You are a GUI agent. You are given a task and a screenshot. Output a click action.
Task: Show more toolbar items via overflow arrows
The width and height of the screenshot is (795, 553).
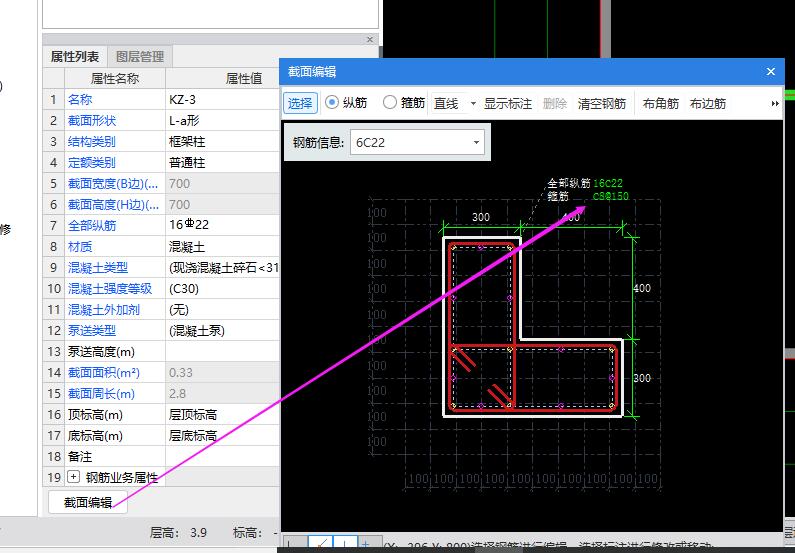(x=775, y=103)
